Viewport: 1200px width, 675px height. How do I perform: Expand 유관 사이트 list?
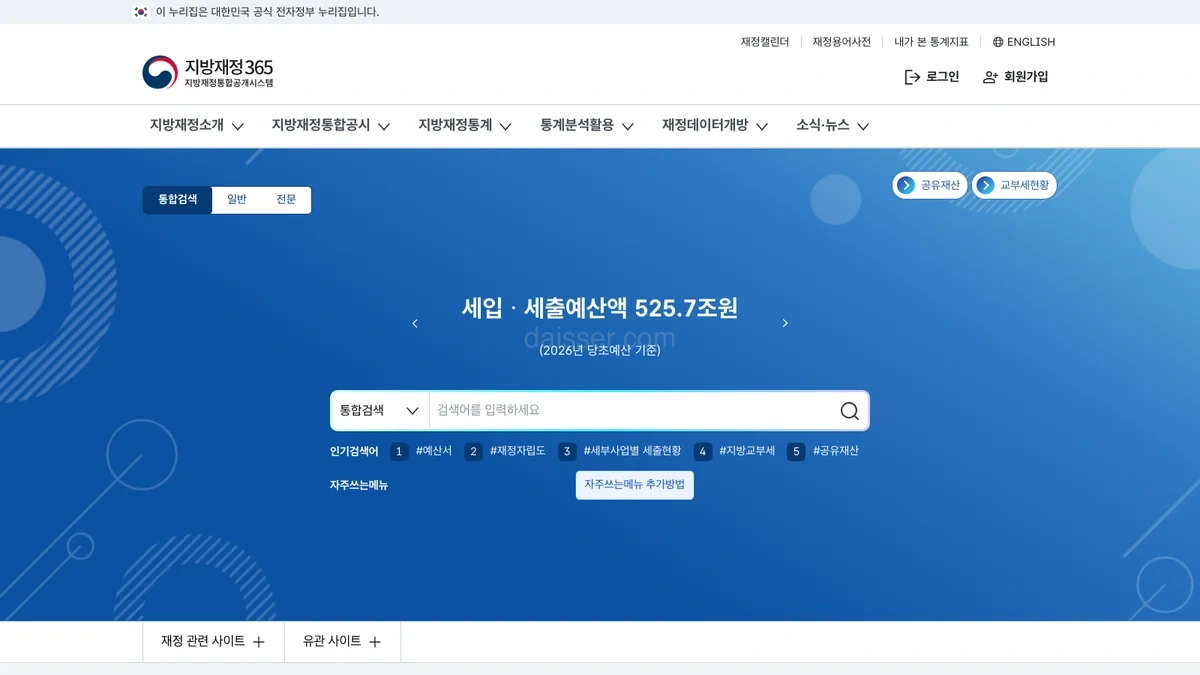click(x=342, y=642)
